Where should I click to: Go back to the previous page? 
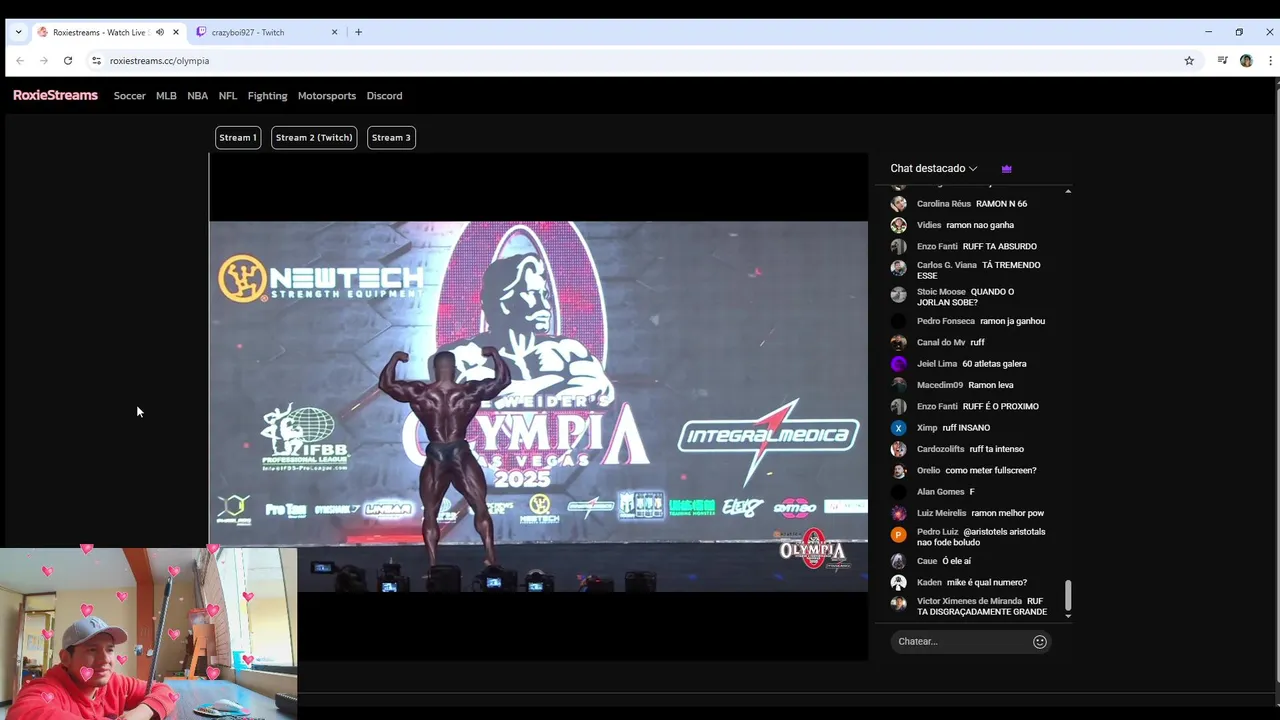click(x=20, y=61)
